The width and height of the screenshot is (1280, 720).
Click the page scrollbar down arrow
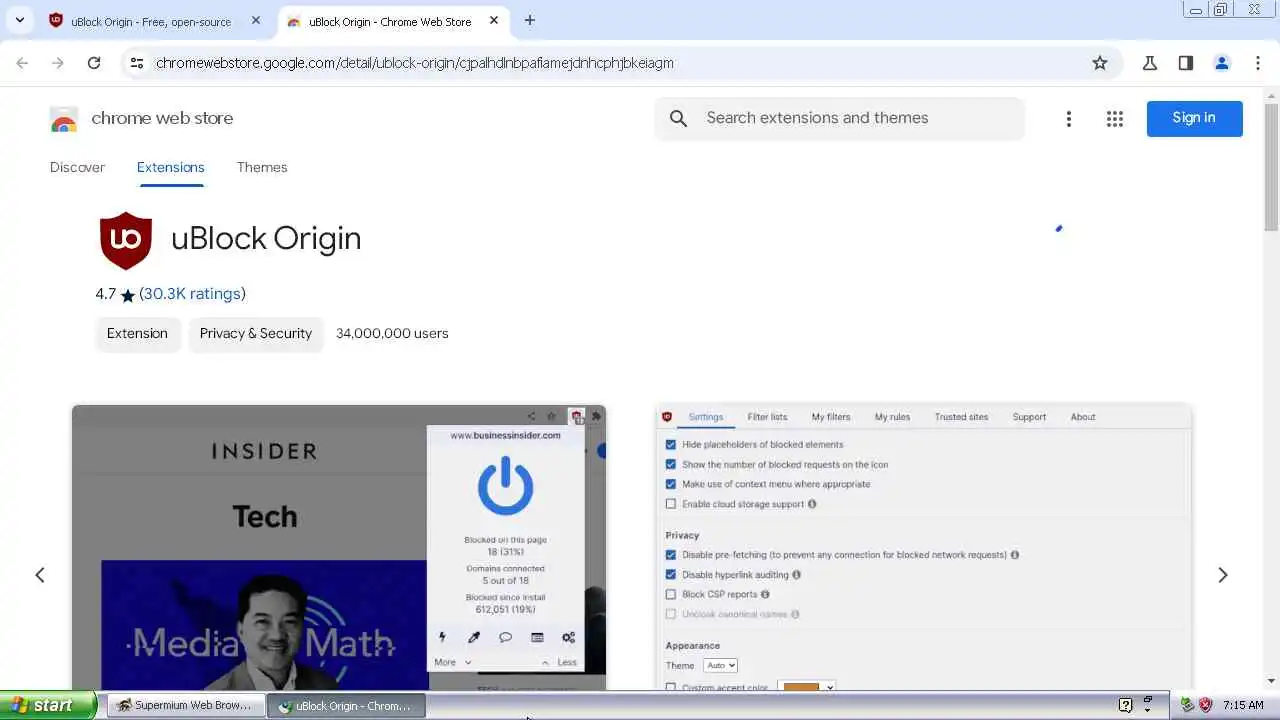click(1271, 681)
